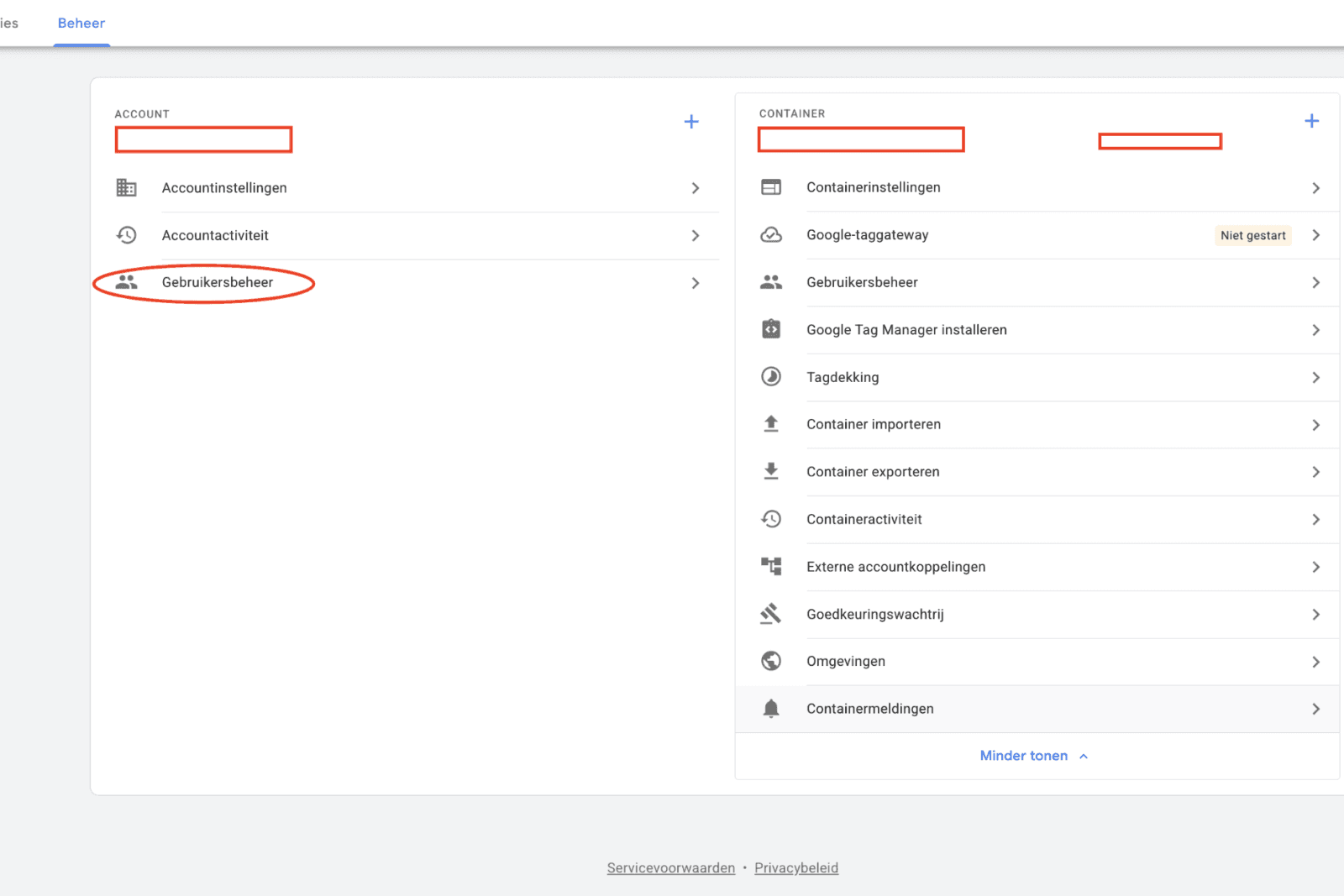Viewport: 1344px width, 896px height.
Task: Click the container Gebruikersbeheer people icon
Action: point(771,282)
